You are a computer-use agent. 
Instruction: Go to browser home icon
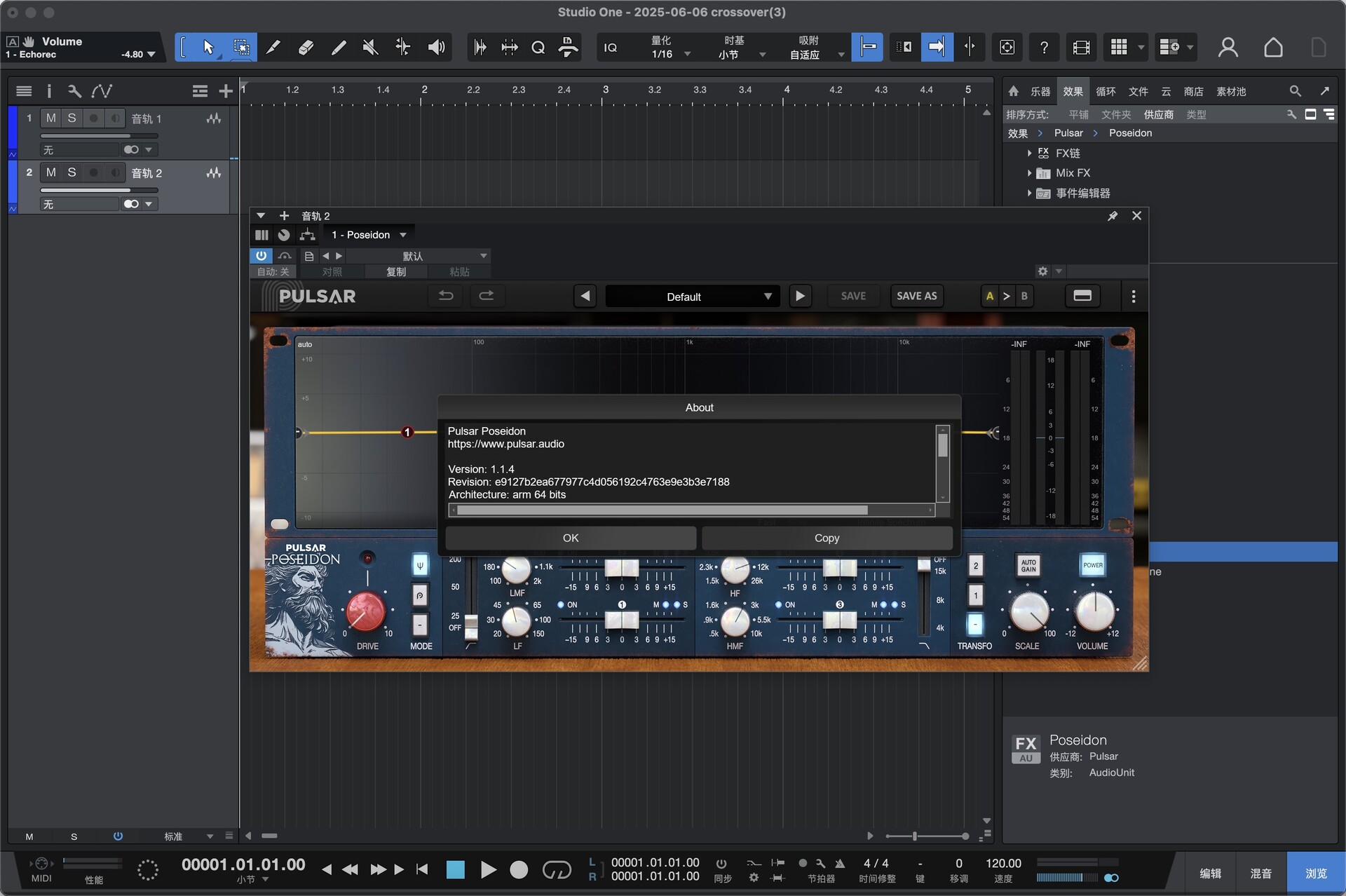point(1014,91)
